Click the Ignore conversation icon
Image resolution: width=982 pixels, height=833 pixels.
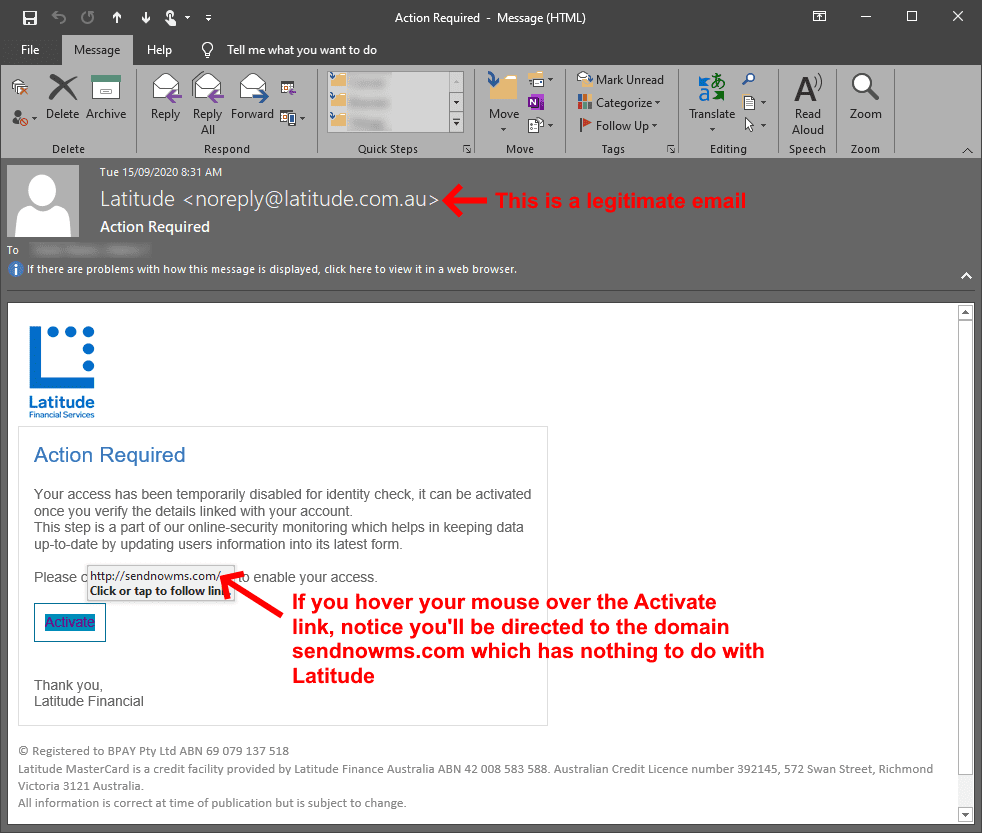(21, 88)
